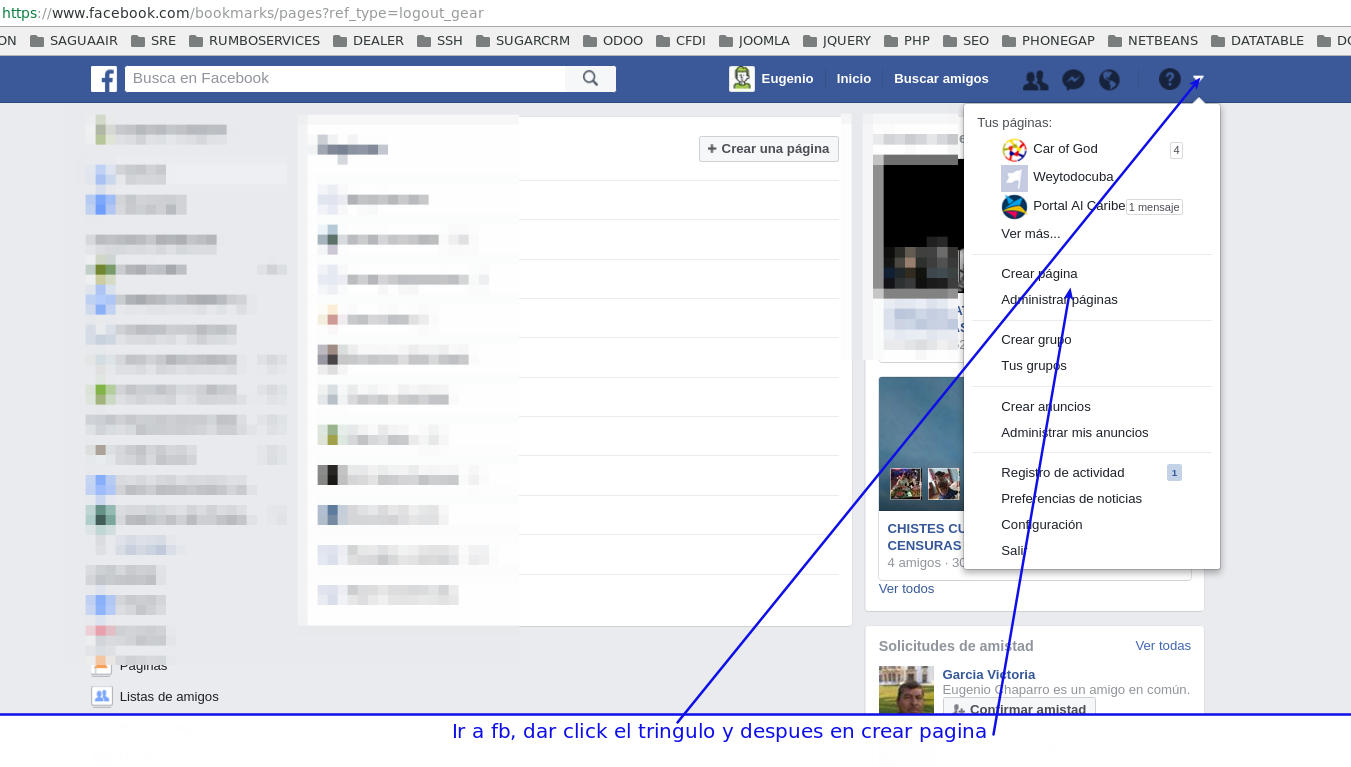Open Eugenio profile name link

787,79
